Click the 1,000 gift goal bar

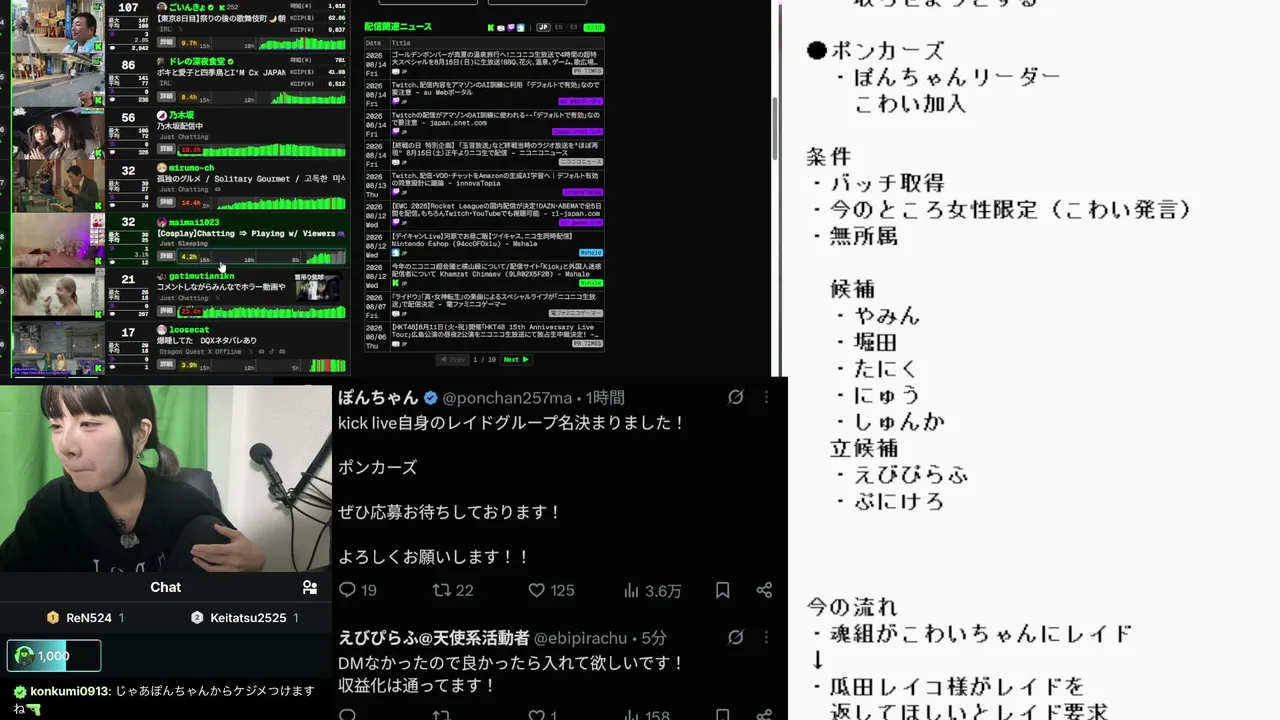click(x=54, y=656)
